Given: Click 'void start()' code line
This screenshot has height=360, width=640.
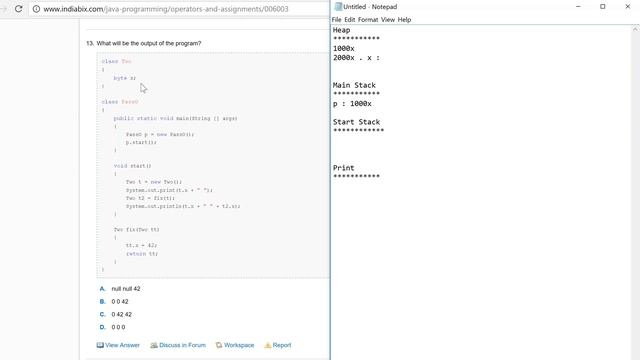Looking at the screenshot, I should pos(132,166).
